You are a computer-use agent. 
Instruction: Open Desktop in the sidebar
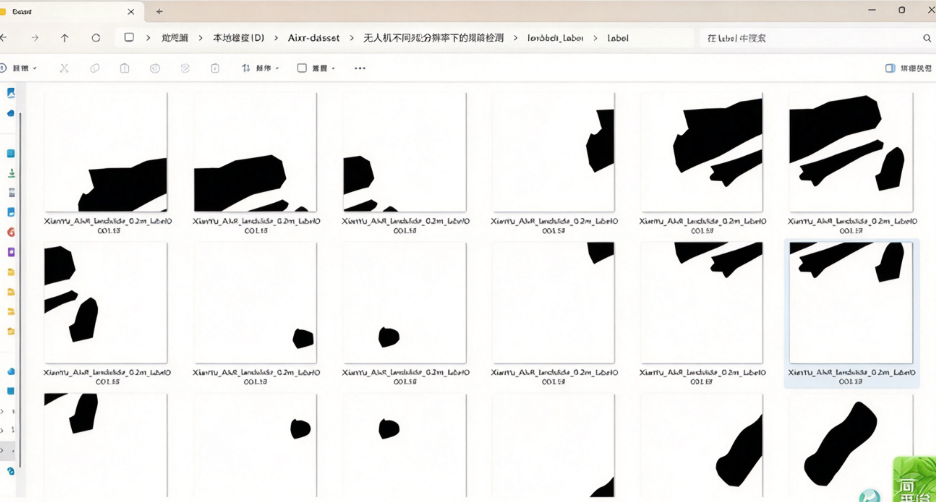pyautogui.click(x=11, y=153)
